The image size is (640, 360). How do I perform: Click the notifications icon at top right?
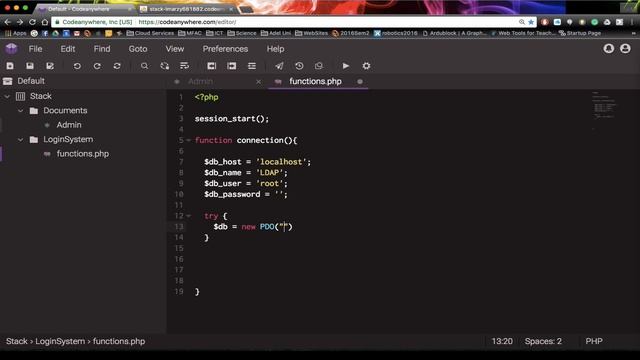609,49
